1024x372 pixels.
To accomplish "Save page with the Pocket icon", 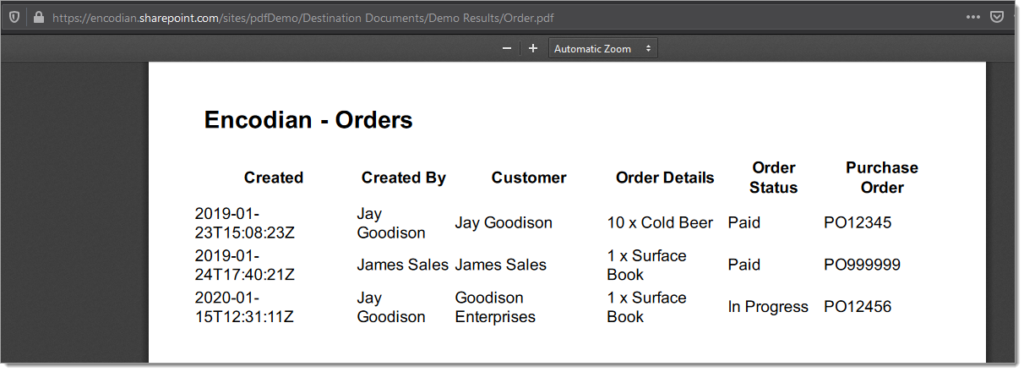I will pos(997,18).
